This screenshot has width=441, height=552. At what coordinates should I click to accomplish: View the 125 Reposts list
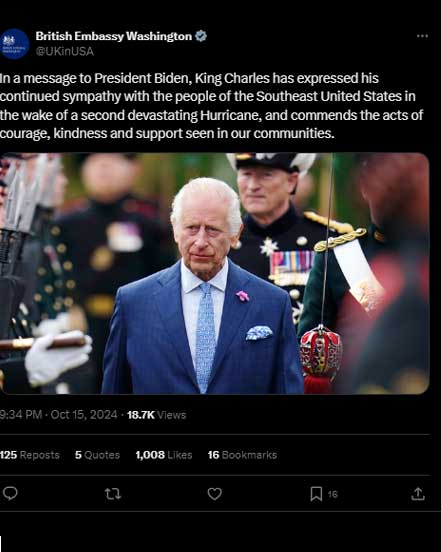[x=30, y=455]
